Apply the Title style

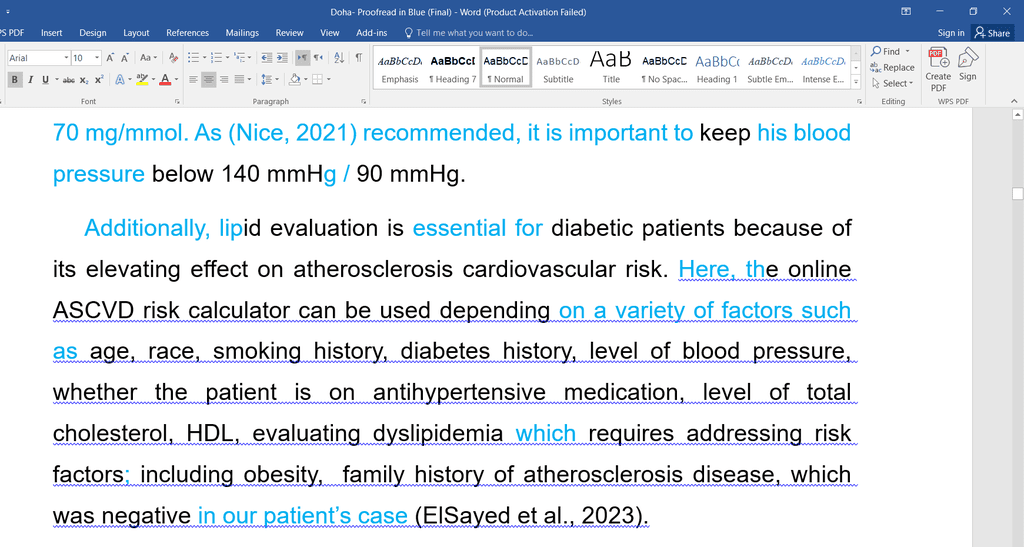(x=611, y=69)
